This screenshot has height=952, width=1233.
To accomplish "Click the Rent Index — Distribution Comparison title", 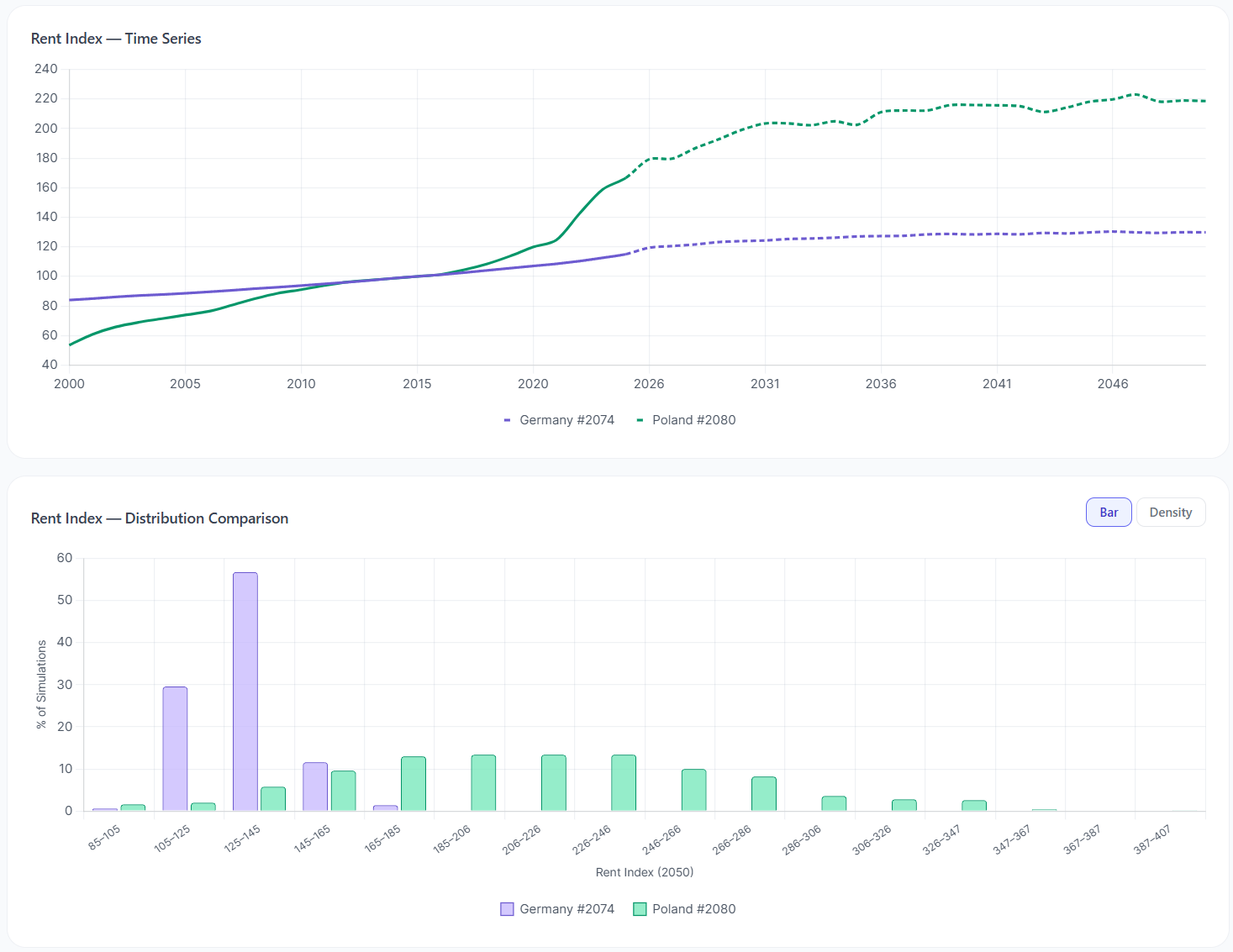I will coord(160,518).
